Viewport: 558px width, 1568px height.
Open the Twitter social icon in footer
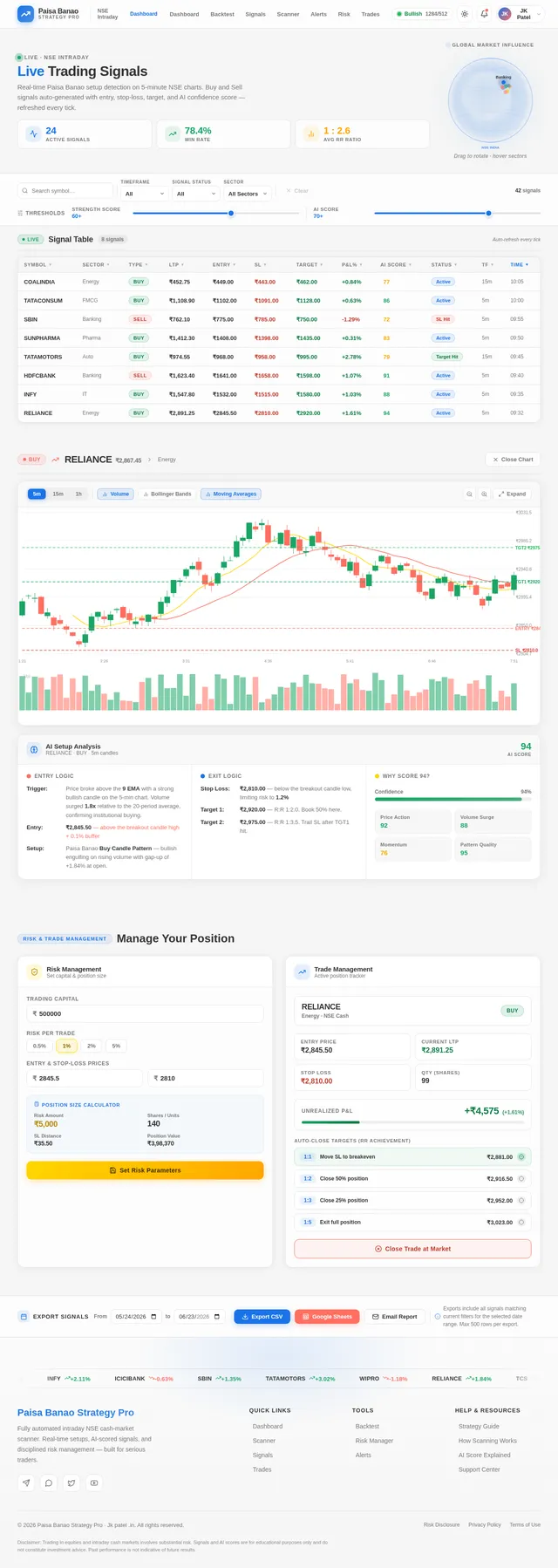(x=71, y=1483)
